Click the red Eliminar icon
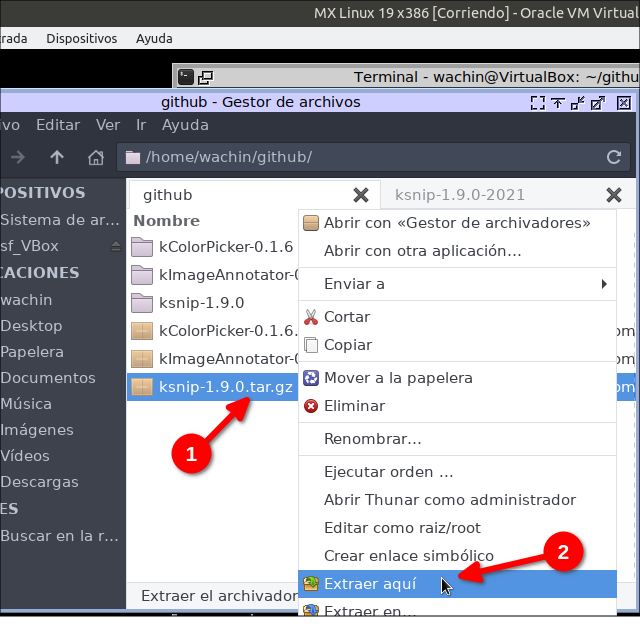Image resolution: width=640 pixels, height=641 pixels. (311, 406)
